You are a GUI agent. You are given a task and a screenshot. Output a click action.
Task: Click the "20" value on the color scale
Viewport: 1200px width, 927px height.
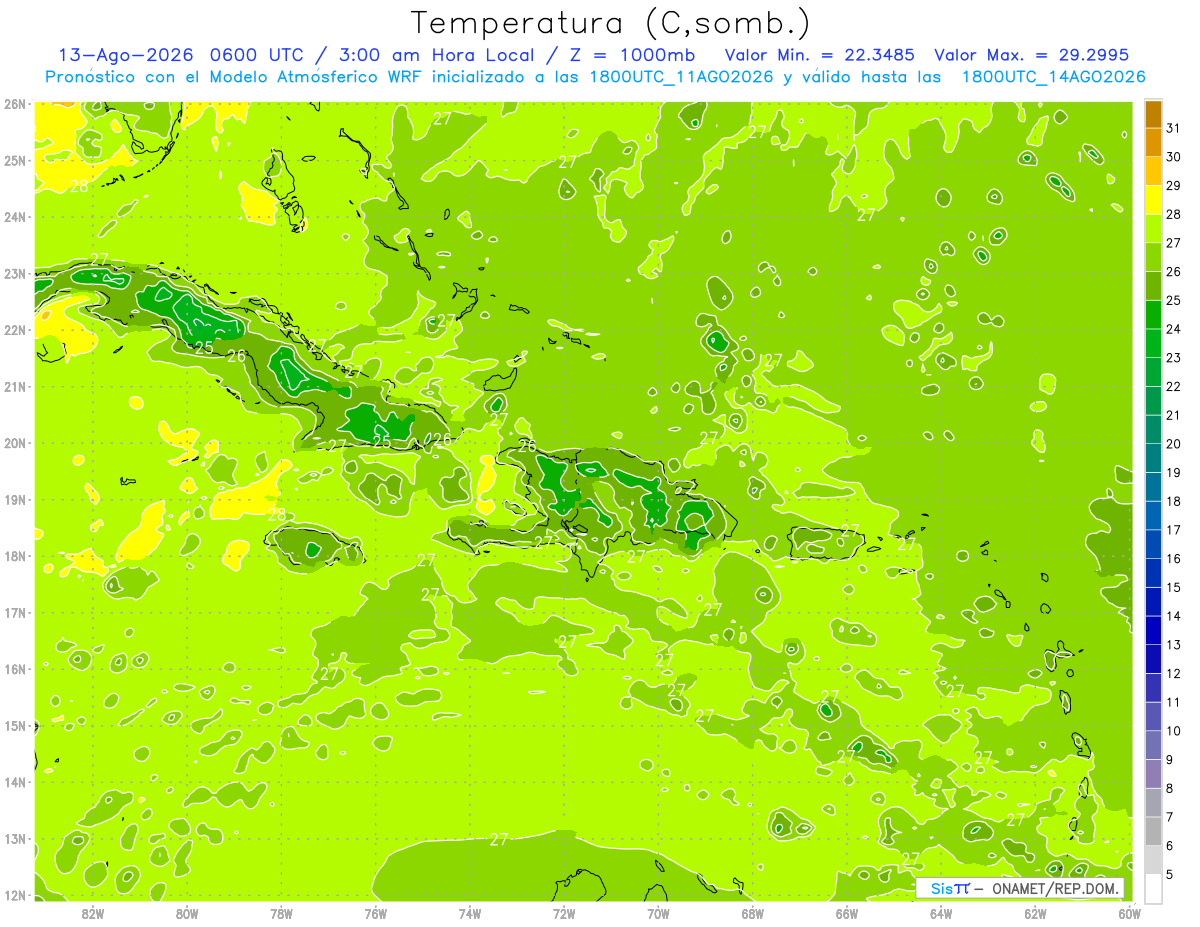pos(1173,444)
